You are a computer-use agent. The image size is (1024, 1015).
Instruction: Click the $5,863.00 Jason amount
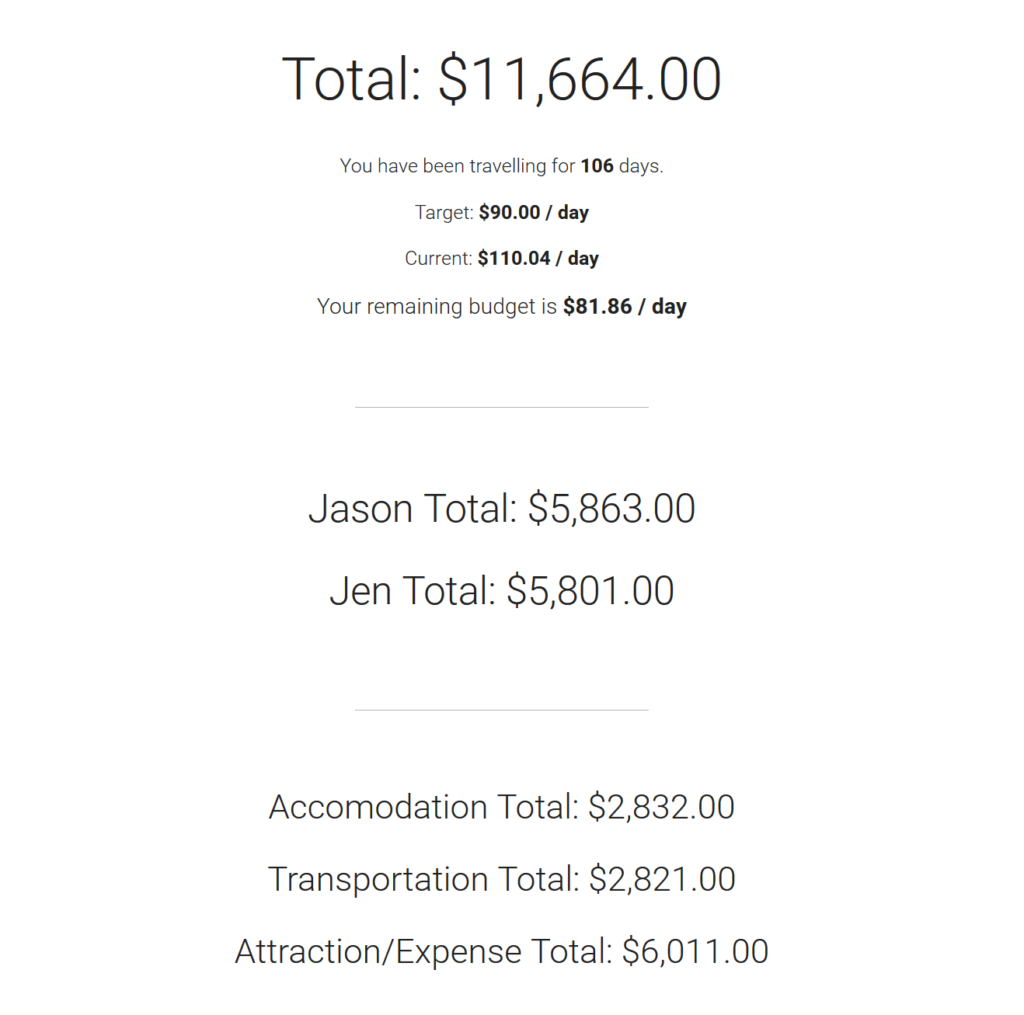click(611, 509)
